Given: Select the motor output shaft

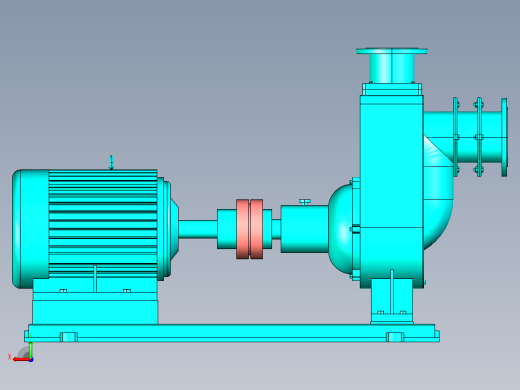Looking at the screenshot, I should [x=198, y=229].
